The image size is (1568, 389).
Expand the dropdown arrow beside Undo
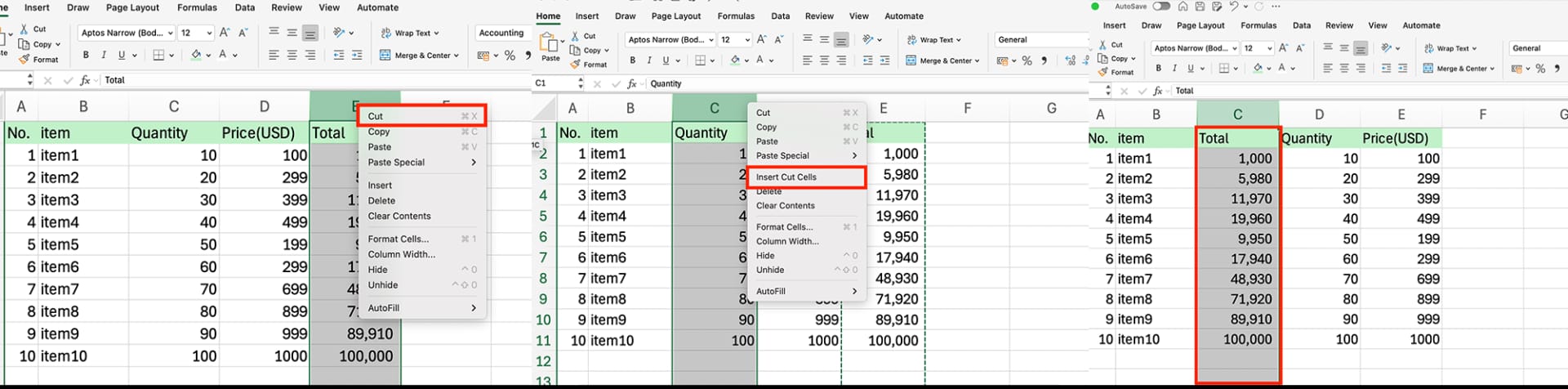pos(1245,7)
